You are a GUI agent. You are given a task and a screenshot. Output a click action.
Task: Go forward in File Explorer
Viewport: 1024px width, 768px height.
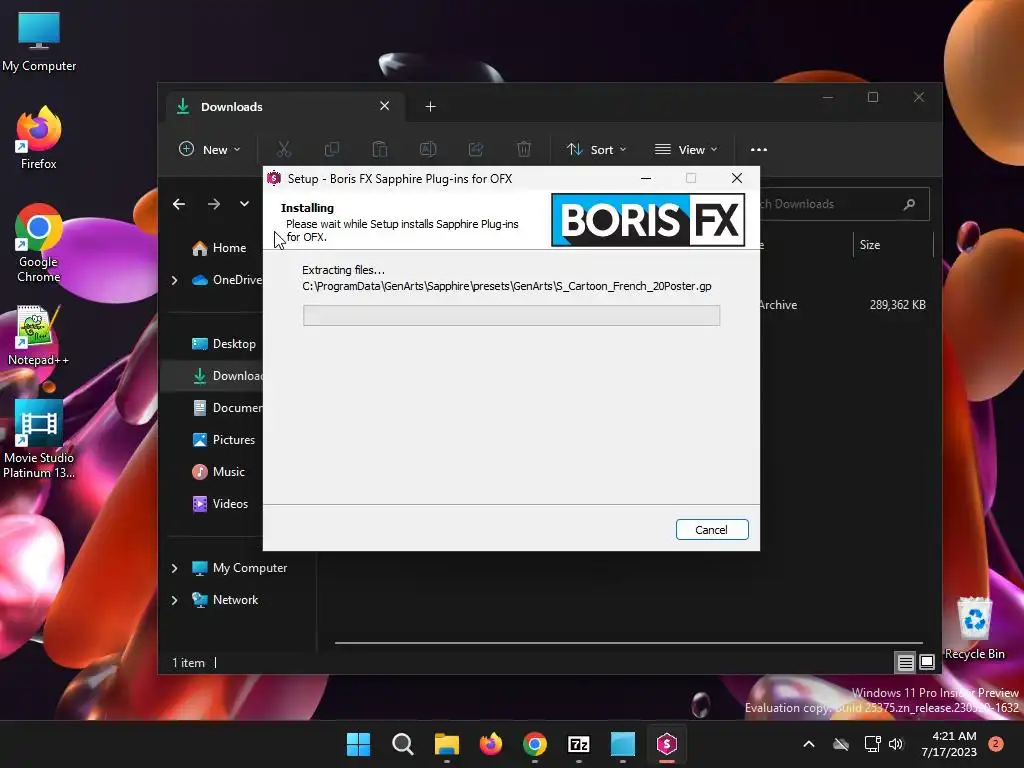(214, 204)
